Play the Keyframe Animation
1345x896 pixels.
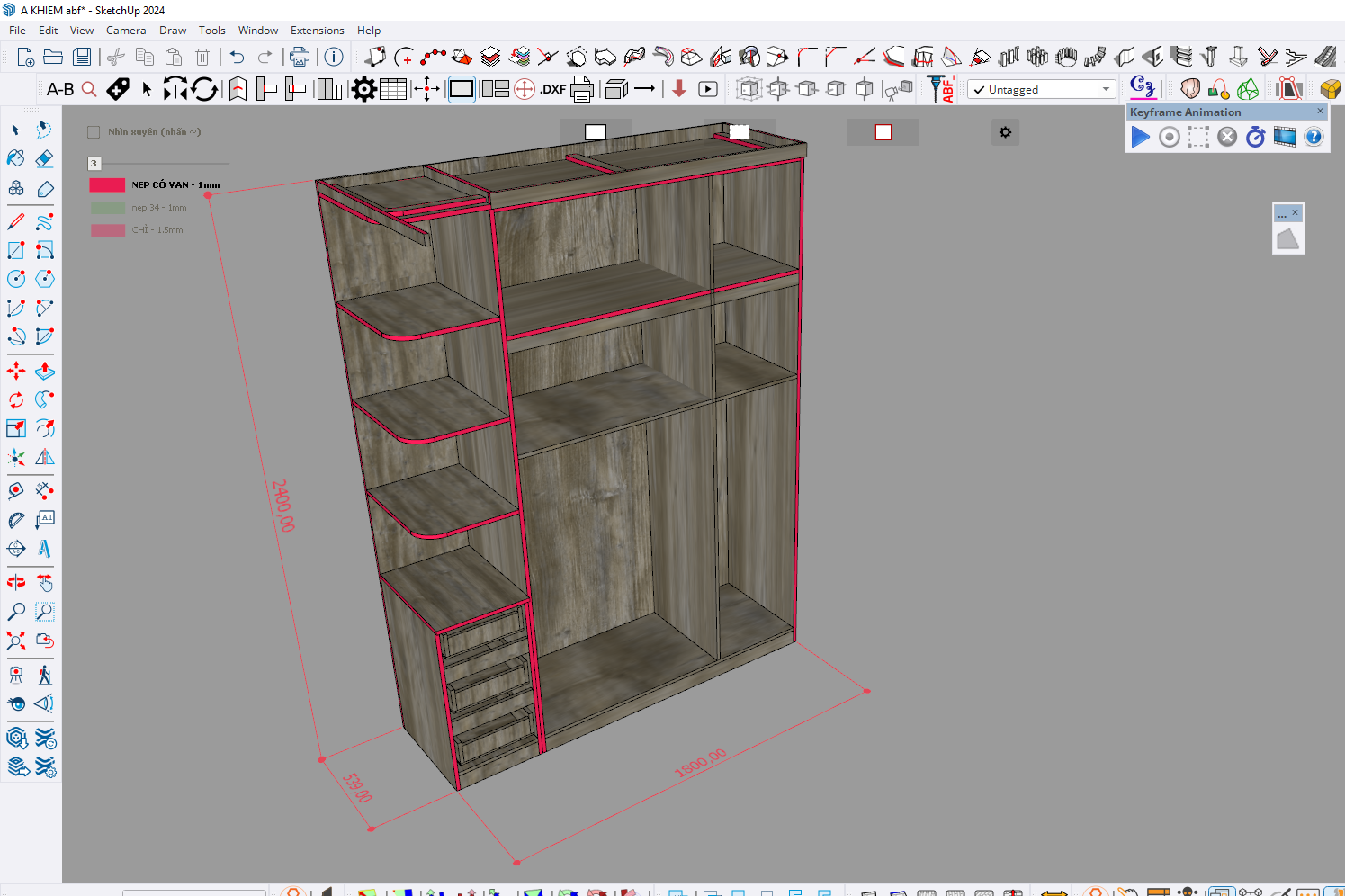(1140, 137)
